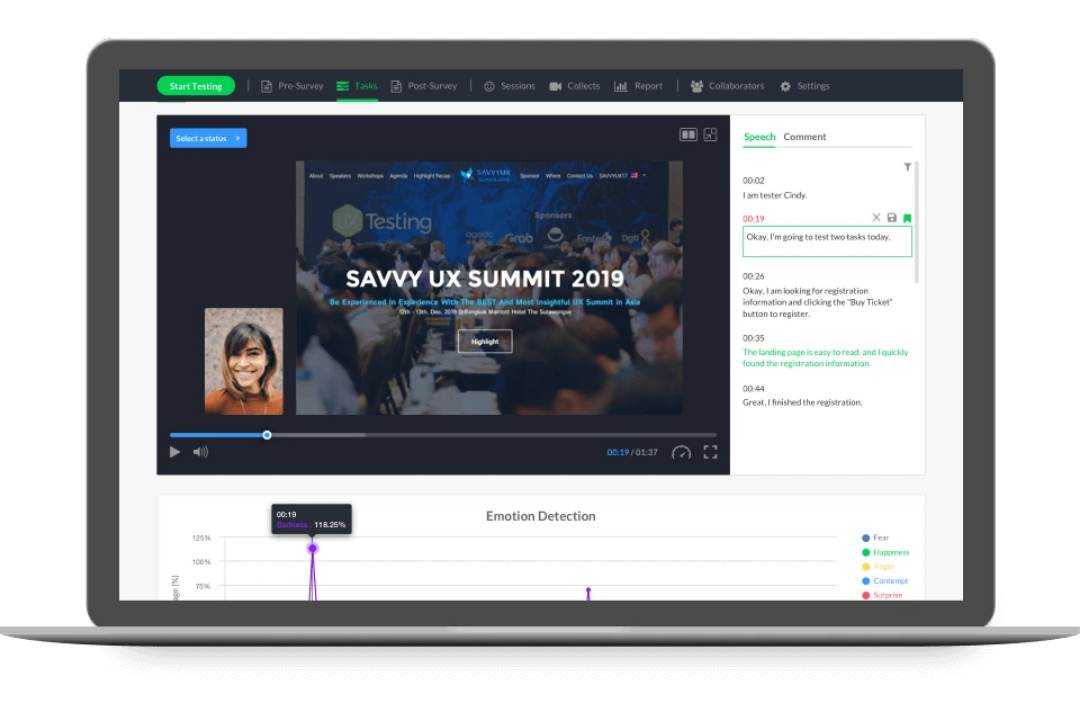
Task: Open the Post-Survey tab
Action: [x=424, y=86]
